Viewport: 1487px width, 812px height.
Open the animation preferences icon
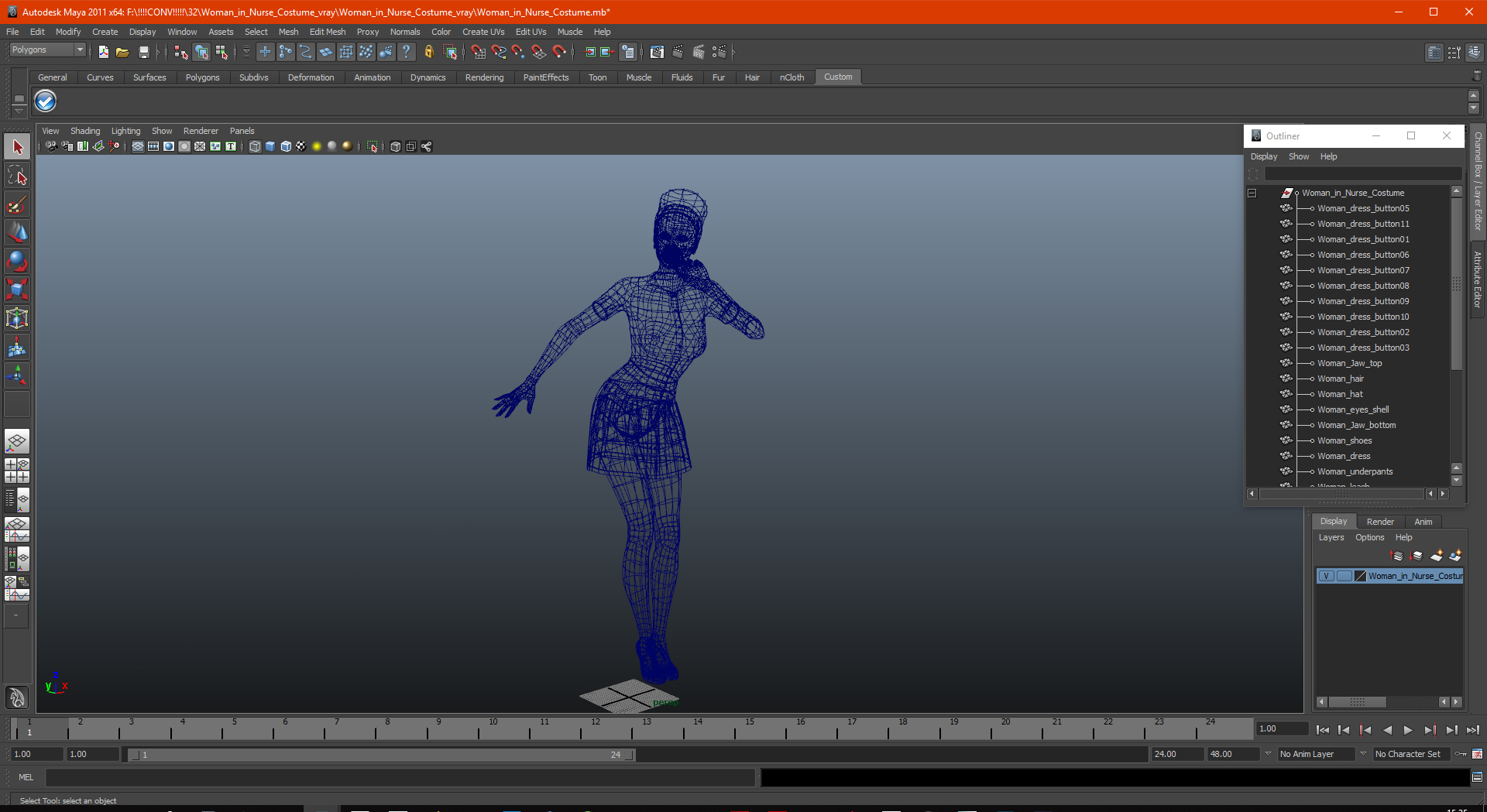point(1478,754)
